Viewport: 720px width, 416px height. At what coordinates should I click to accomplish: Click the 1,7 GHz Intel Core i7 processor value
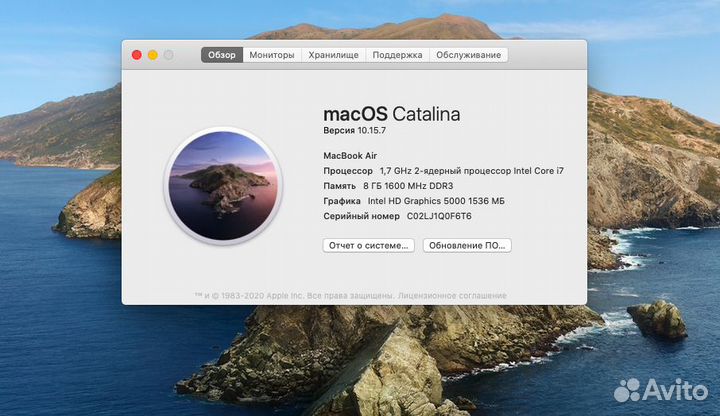click(x=472, y=171)
